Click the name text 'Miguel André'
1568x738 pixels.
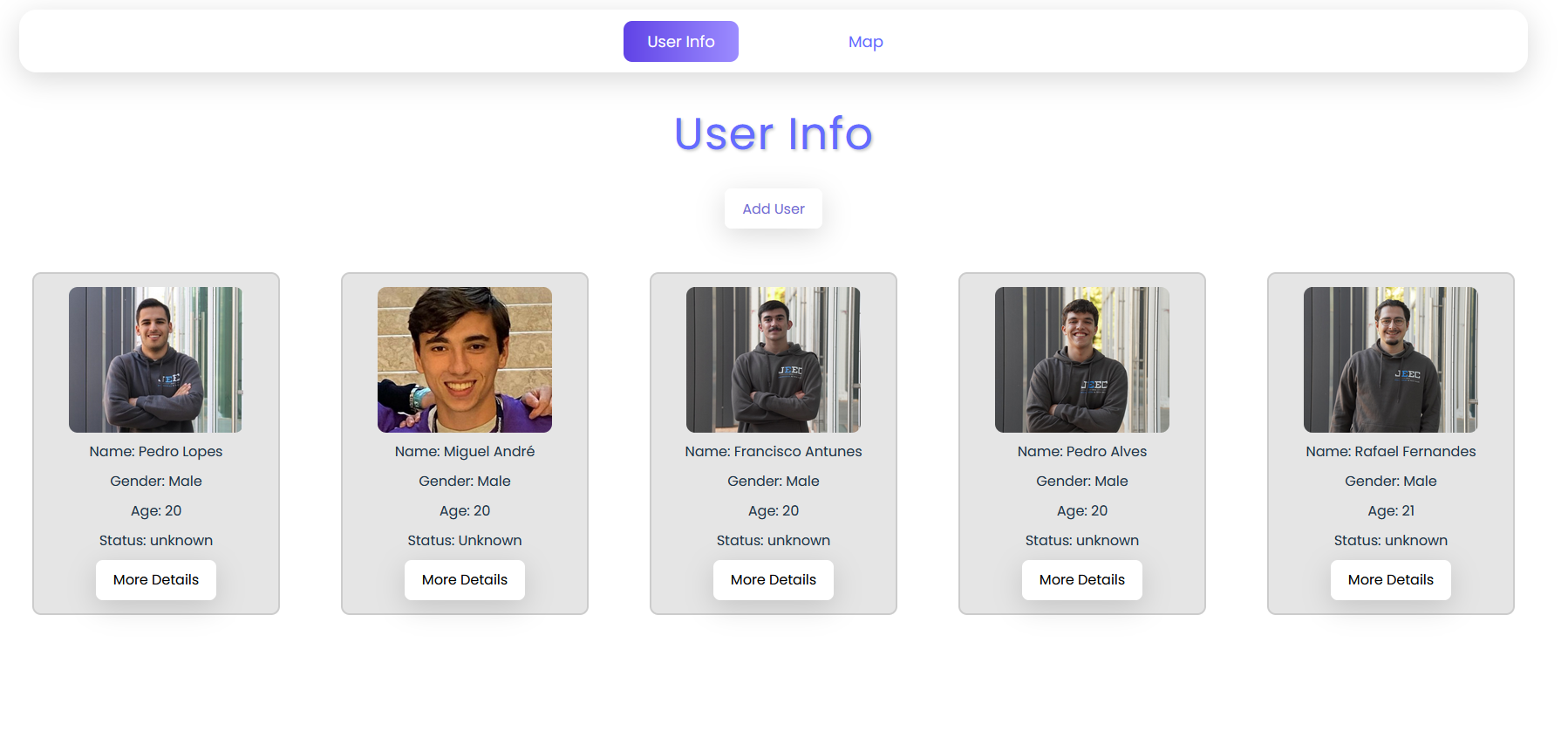465,452
